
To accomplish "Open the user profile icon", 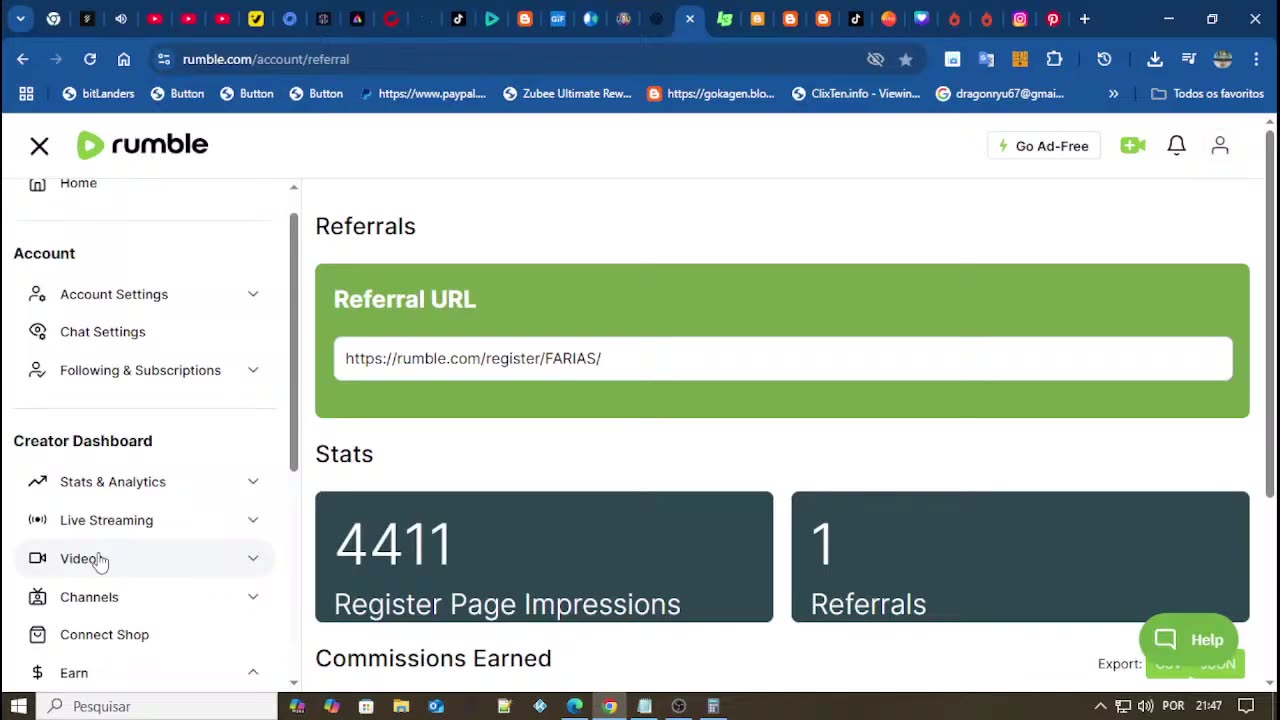I will (1220, 146).
